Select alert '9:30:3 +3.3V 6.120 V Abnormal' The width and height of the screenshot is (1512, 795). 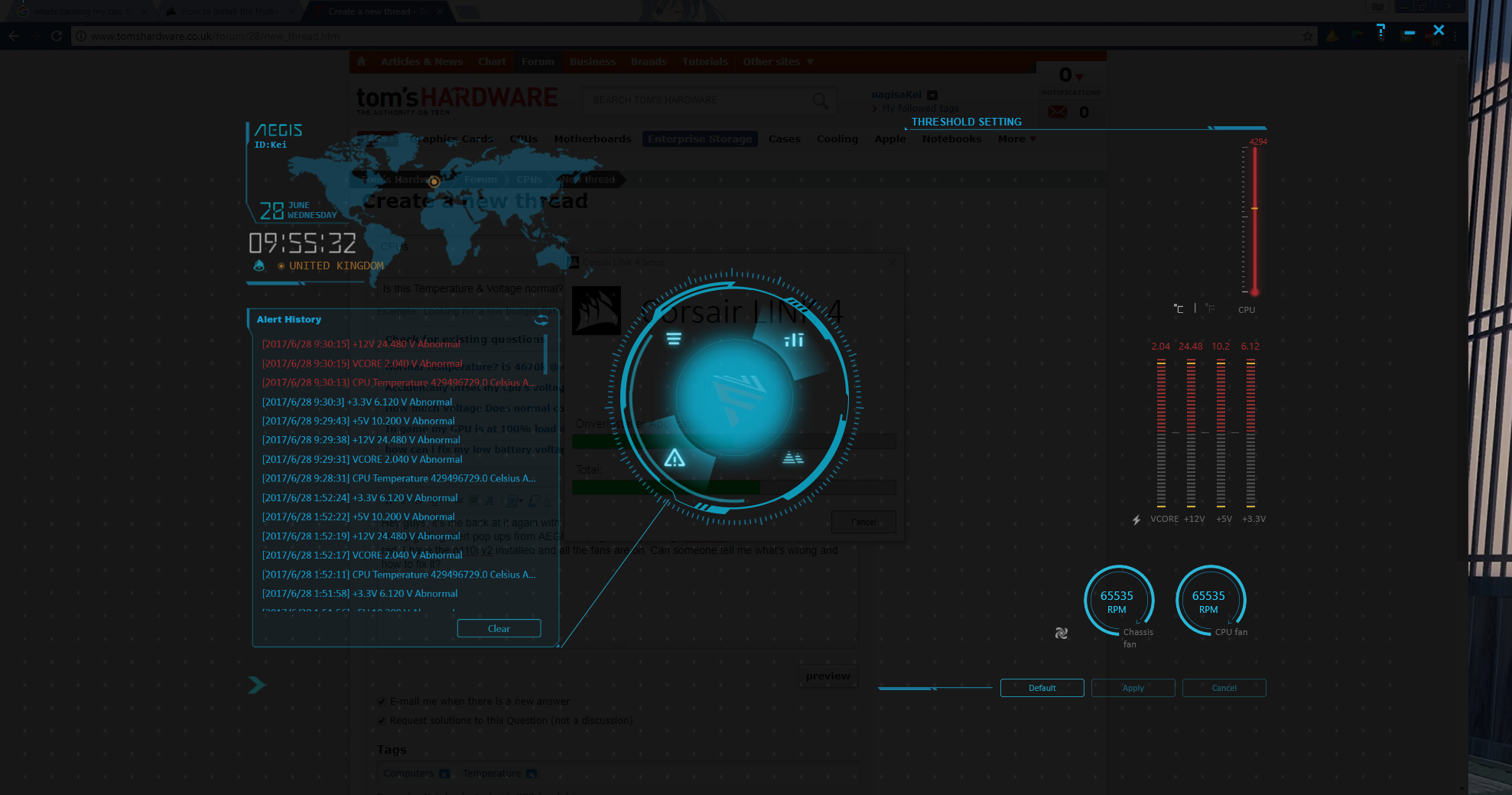click(x=357, y=402)
